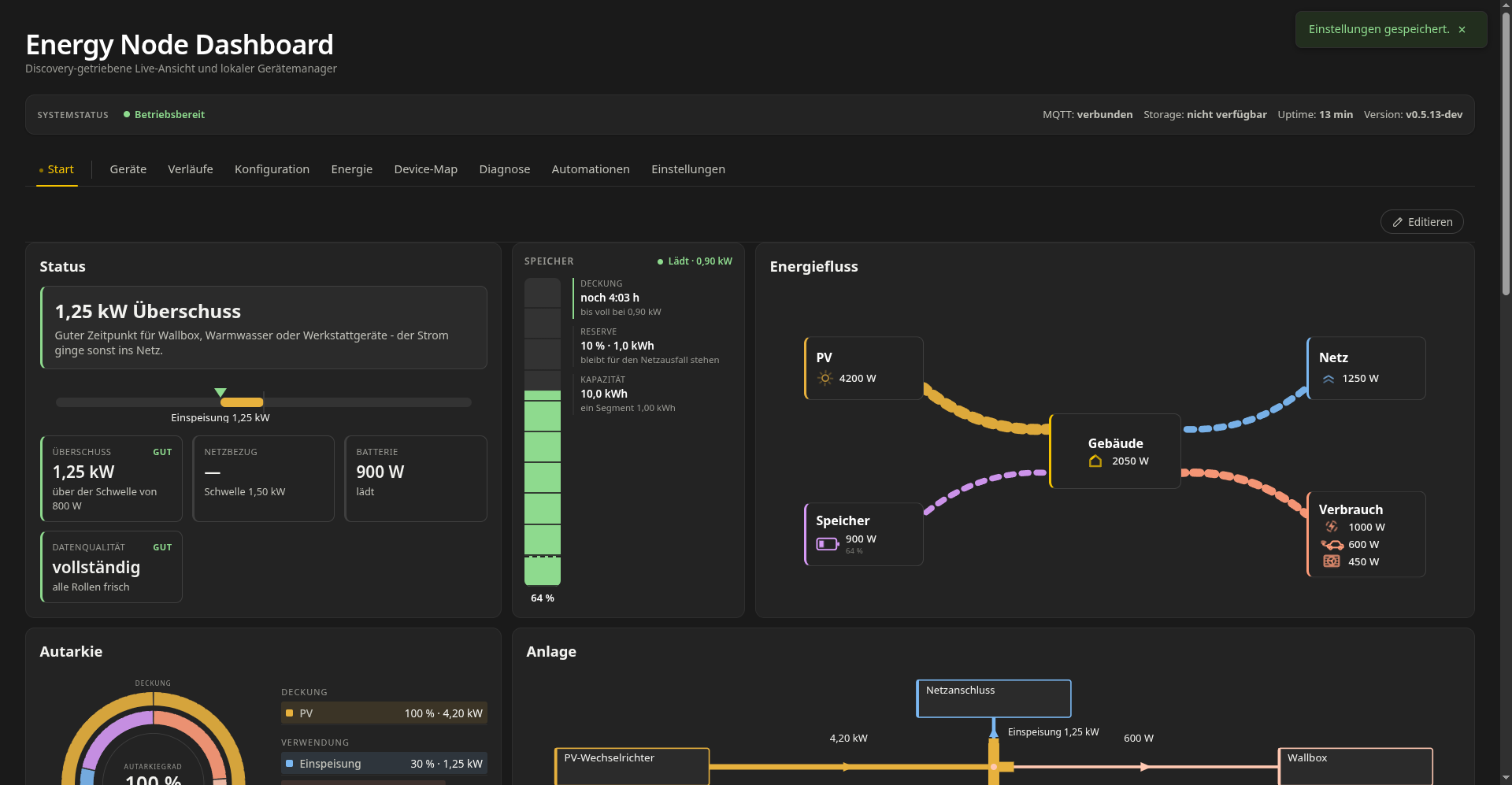This screenshot has width=1512, height=785.
Task: Open the Start tab
Action: coord(57,169)
